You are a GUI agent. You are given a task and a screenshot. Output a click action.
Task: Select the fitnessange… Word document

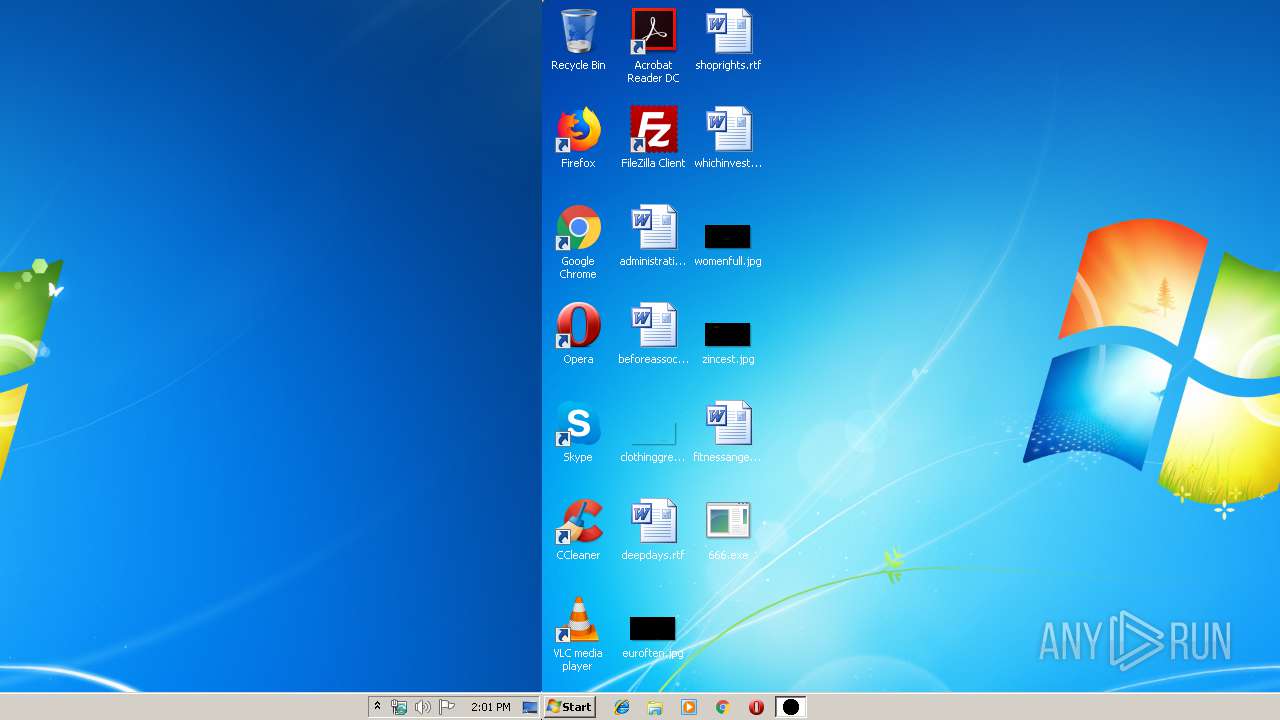click(x=728, y=432)
